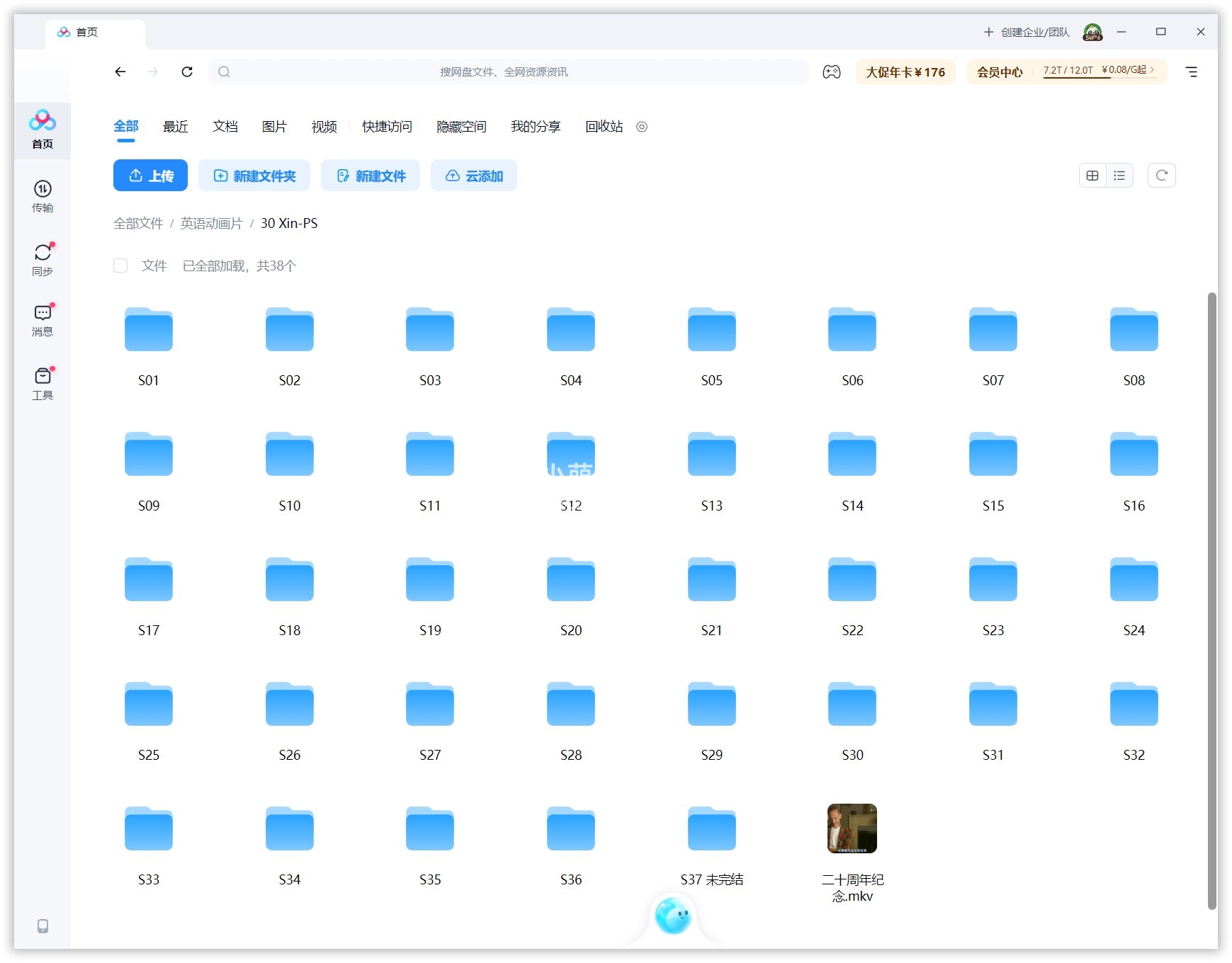Open the hamburger menu at top right
The width and height of the screenshot is (1232, 963).
tap(1192, 72)
